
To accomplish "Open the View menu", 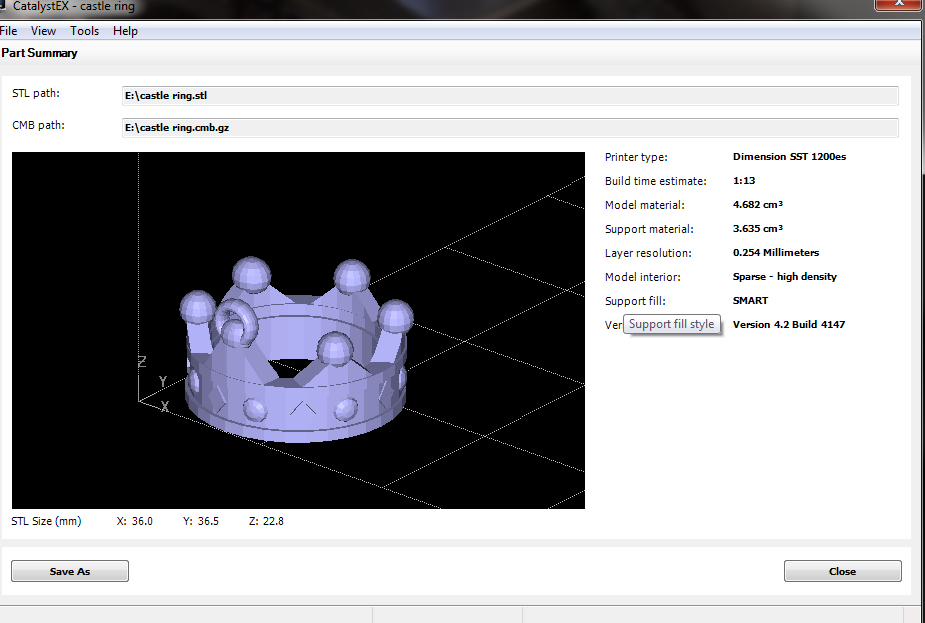I will (43, 31).
